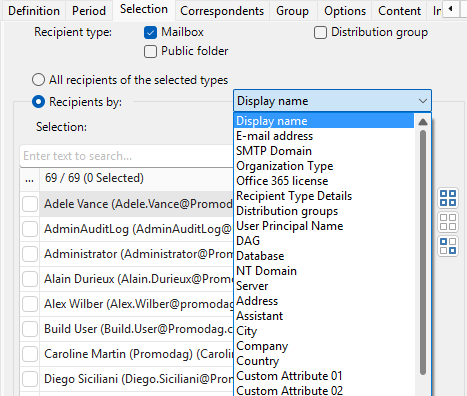Choose Office 365 license option

324,181
